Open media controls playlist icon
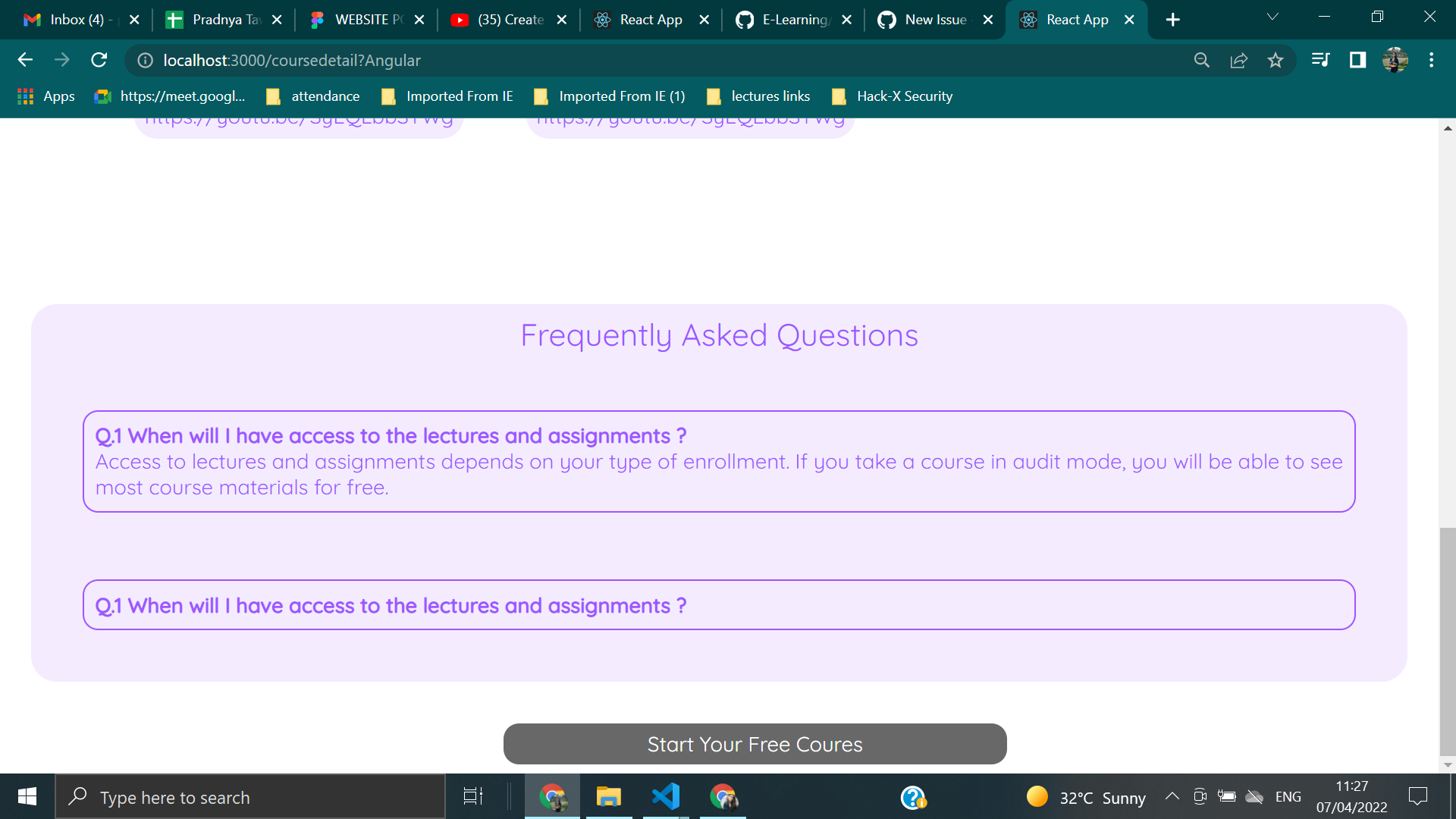1456x819 pixels. point(1320,60)
